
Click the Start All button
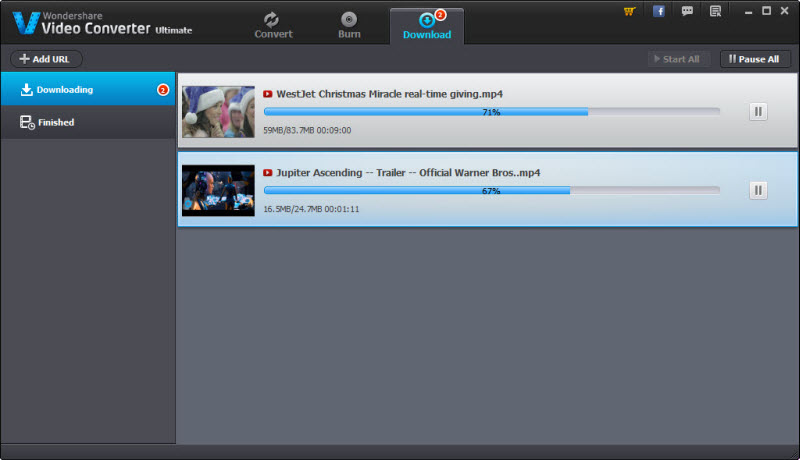pyautogui.click(x=678, y=59)
